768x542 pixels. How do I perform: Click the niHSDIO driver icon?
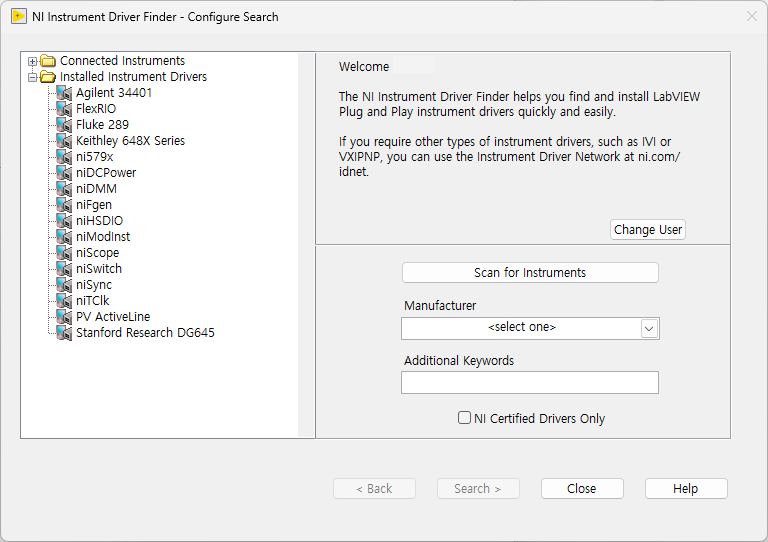pos(64,221)
